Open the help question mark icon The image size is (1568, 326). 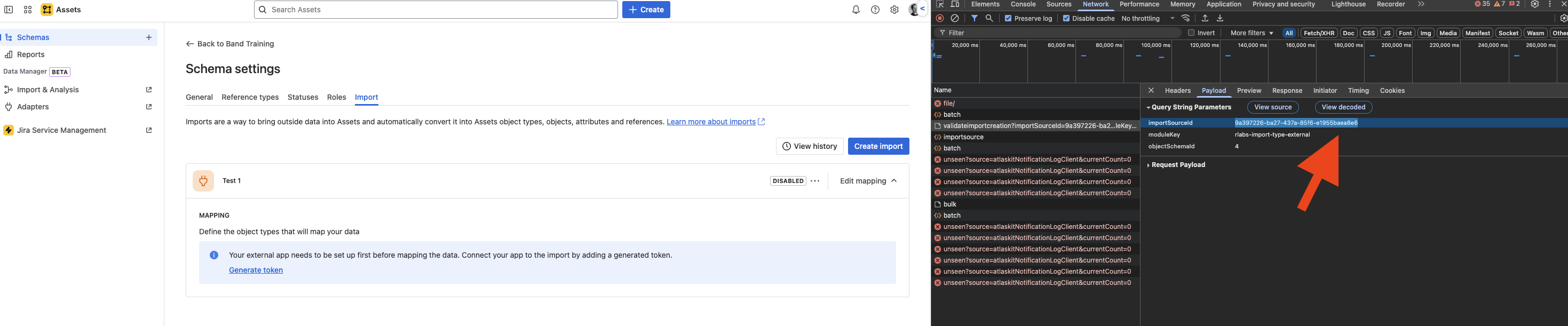[x=875, y=10]
